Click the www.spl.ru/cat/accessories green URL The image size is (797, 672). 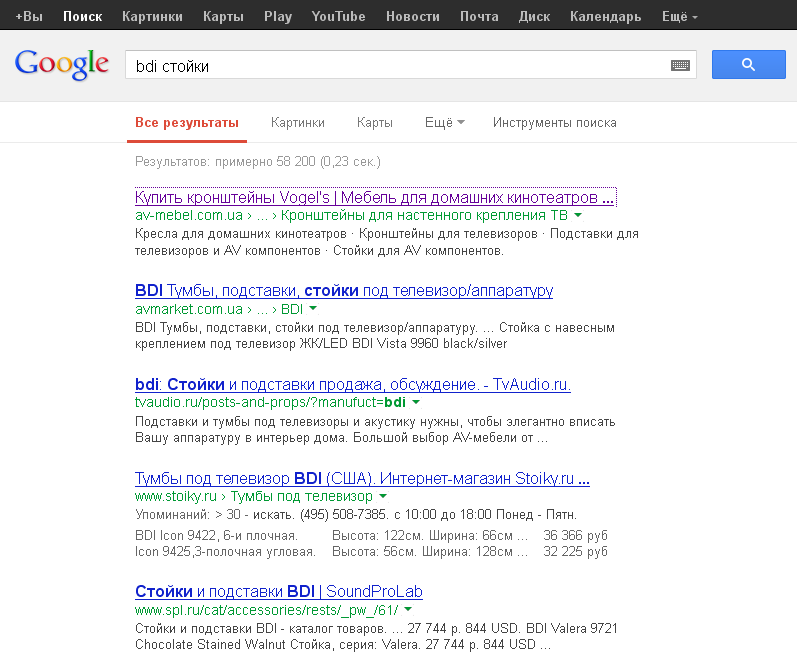(266, 609)
